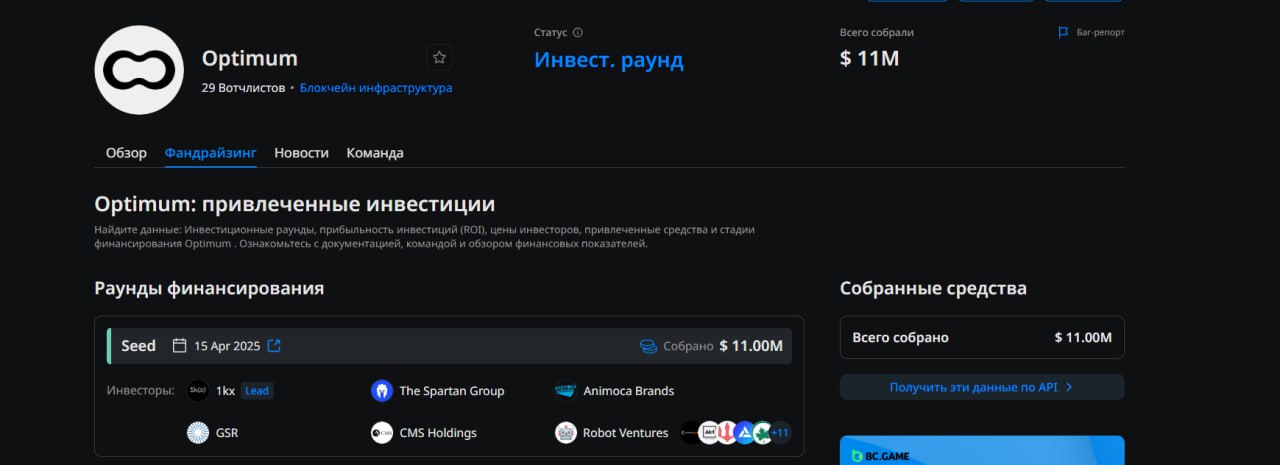Open the Фандрайзинг tab
The image size is (1280, 465).
coord(210,153)
